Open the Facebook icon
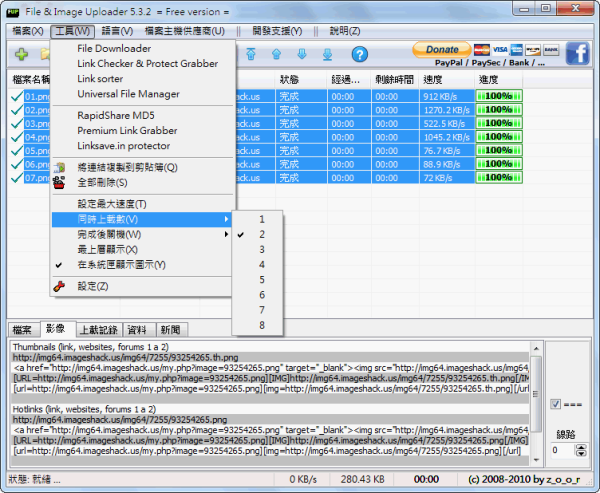This screenshot has width=600, height=493. click(x=578, y=53)
